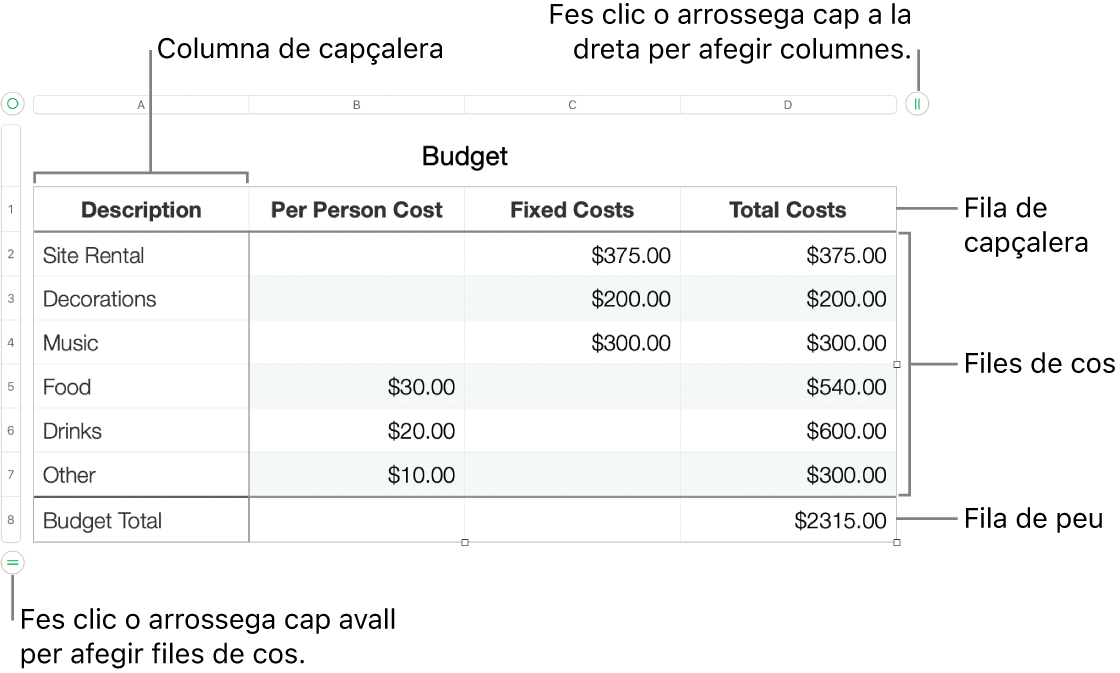Click the add-columns handle on the right

[916, 103]
